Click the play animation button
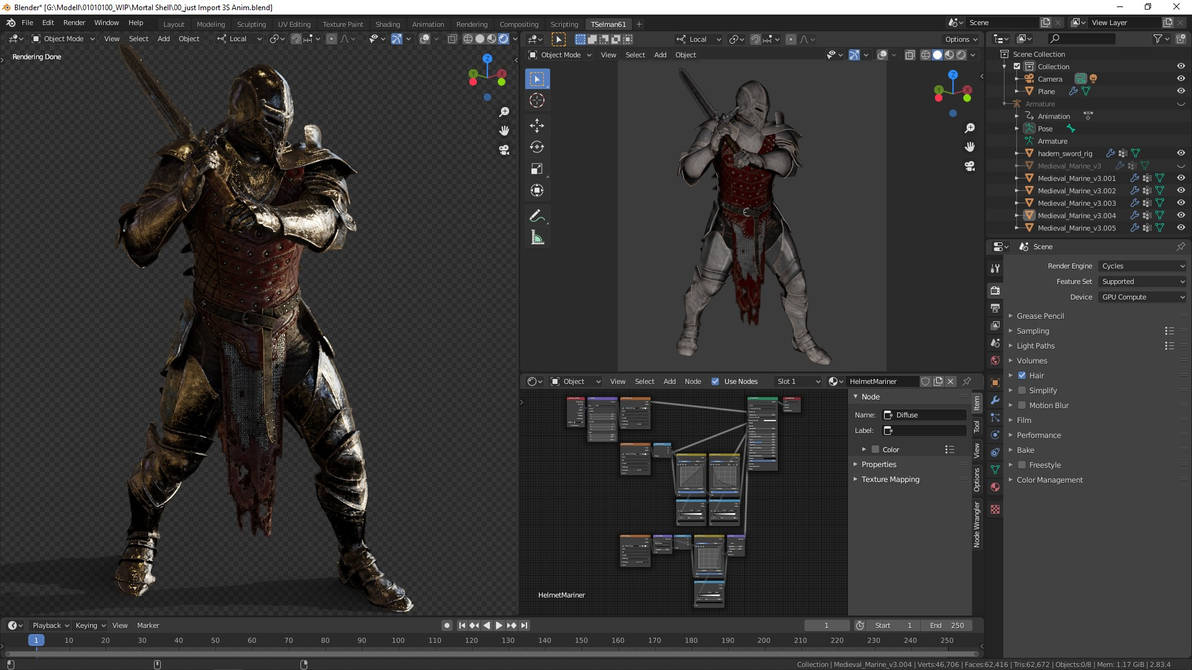The height and width of the screenshot is (670, 1192). 499,625
